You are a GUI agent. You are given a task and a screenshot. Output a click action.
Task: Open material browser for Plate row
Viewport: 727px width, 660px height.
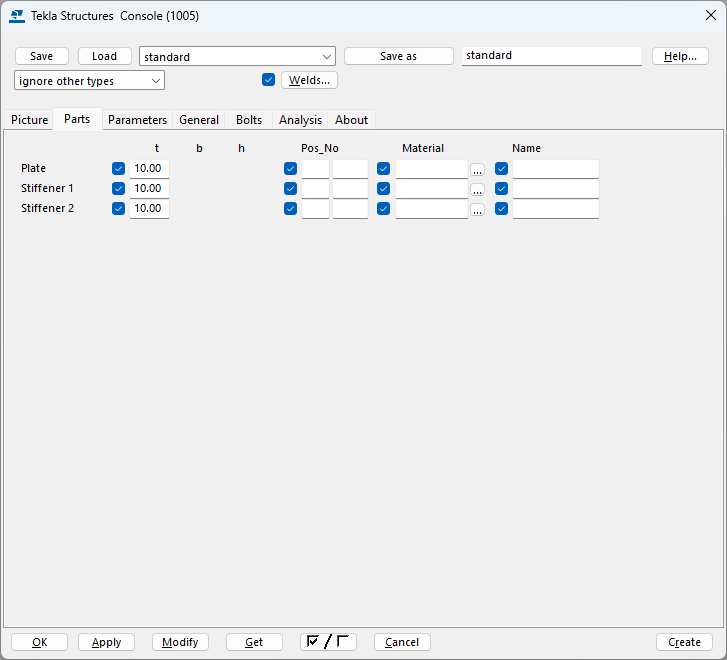pyautogui.click(x=478, y=169)
